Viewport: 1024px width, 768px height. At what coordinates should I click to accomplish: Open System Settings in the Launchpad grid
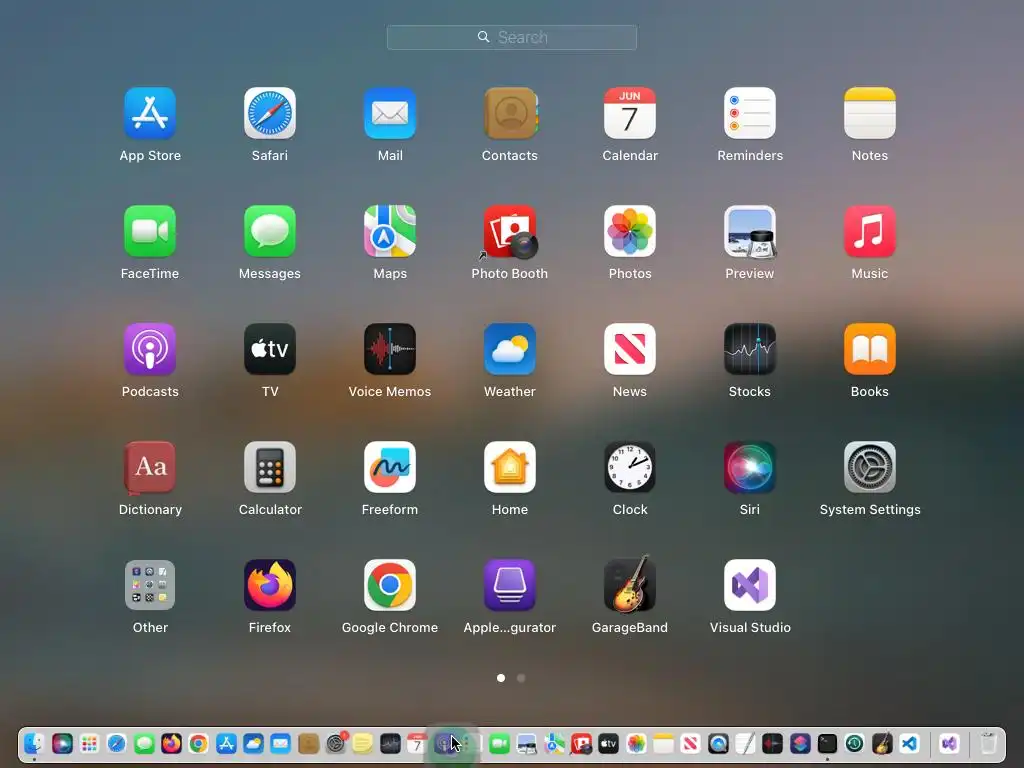point(870,468)
